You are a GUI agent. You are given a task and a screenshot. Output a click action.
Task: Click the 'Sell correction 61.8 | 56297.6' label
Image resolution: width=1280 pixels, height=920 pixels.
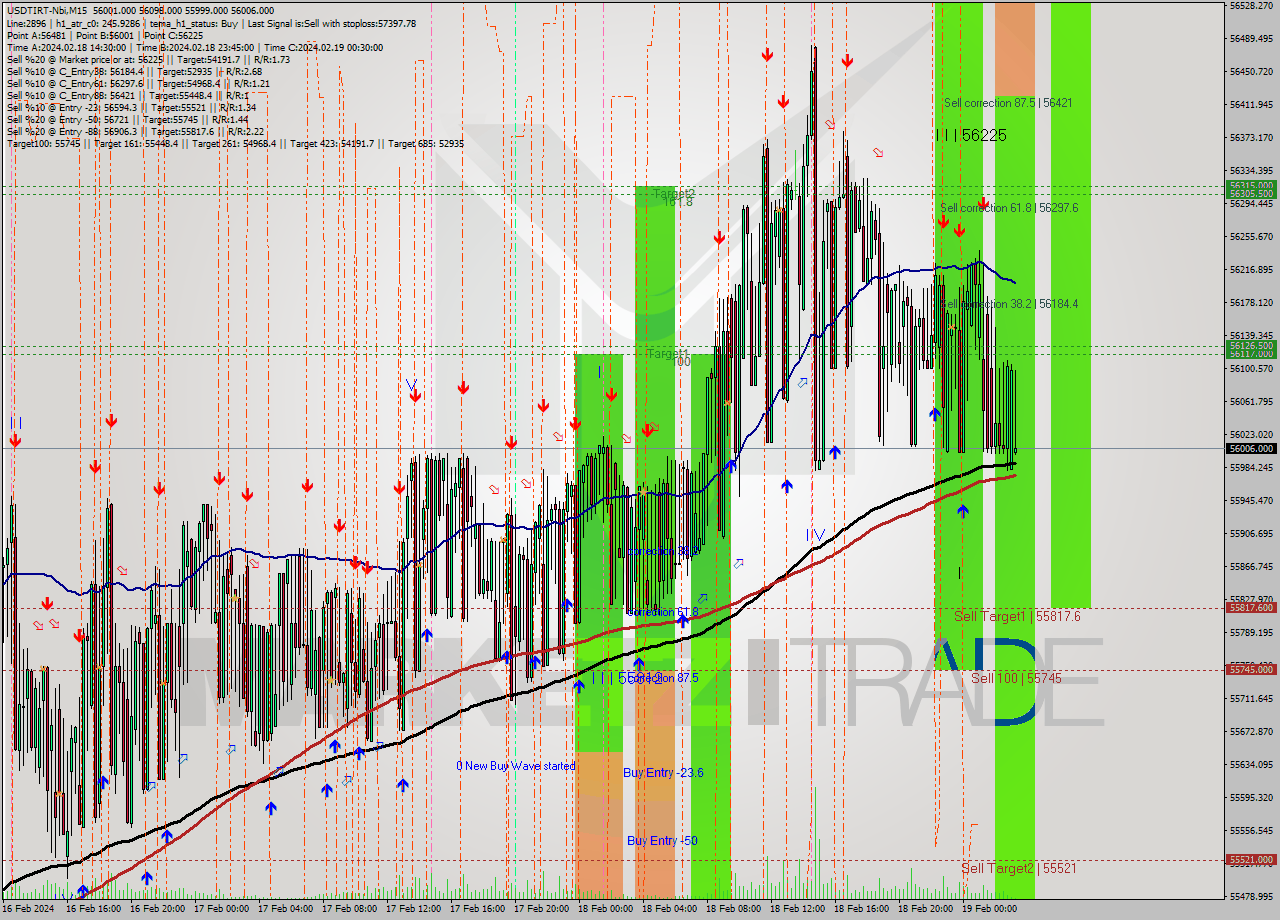click(x=1009, y=208)
